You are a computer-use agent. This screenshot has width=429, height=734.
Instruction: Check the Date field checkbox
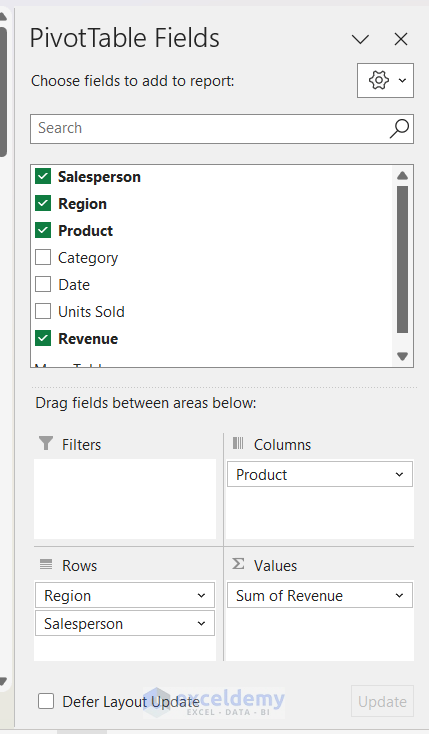[x=43, y=284]
